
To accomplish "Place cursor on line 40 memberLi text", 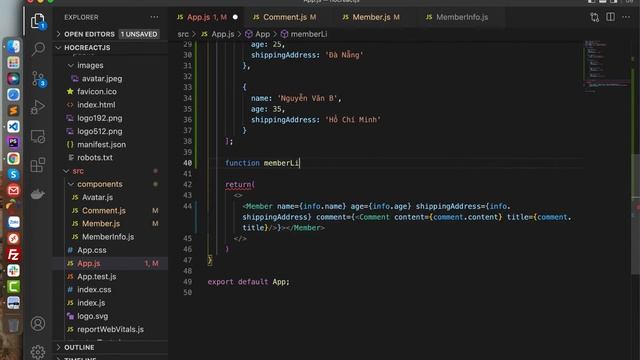I will pos(281,163).
